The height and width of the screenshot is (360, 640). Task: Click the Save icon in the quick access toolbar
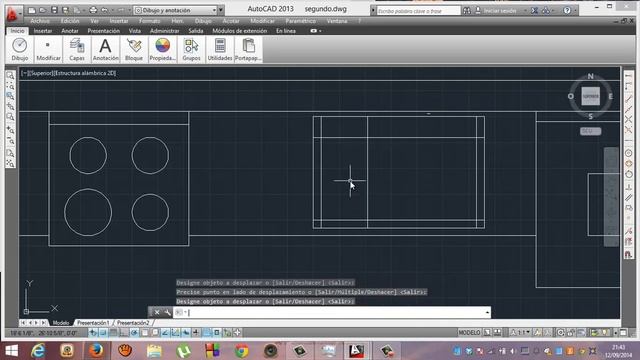point(54,10)
